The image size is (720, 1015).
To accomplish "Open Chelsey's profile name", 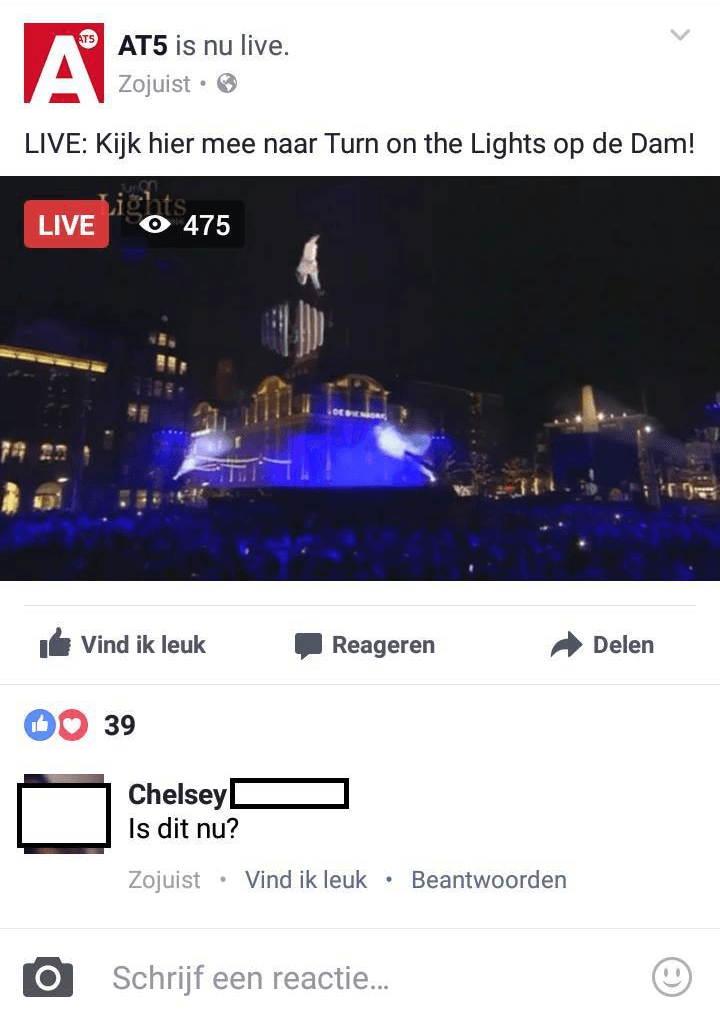I will pos(238,794).
